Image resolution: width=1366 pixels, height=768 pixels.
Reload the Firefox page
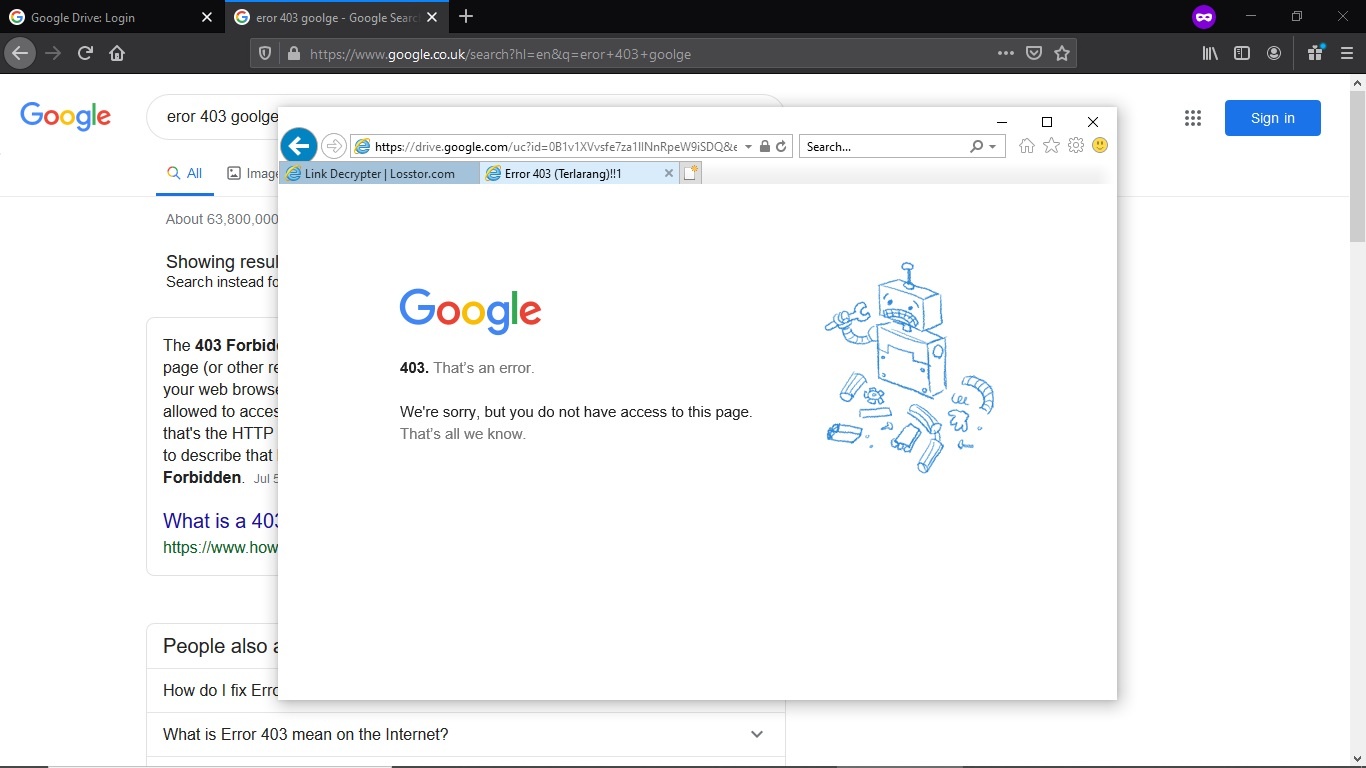(85, 53)
